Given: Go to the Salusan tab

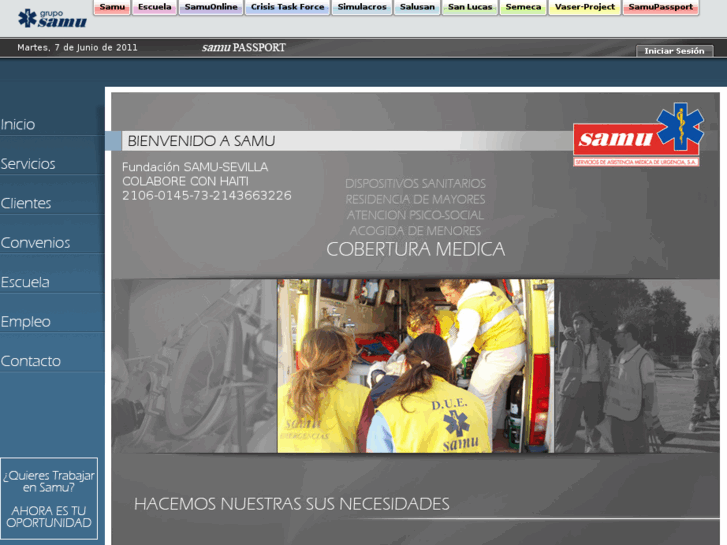Looking at the screenshot, I should (417, 7).
